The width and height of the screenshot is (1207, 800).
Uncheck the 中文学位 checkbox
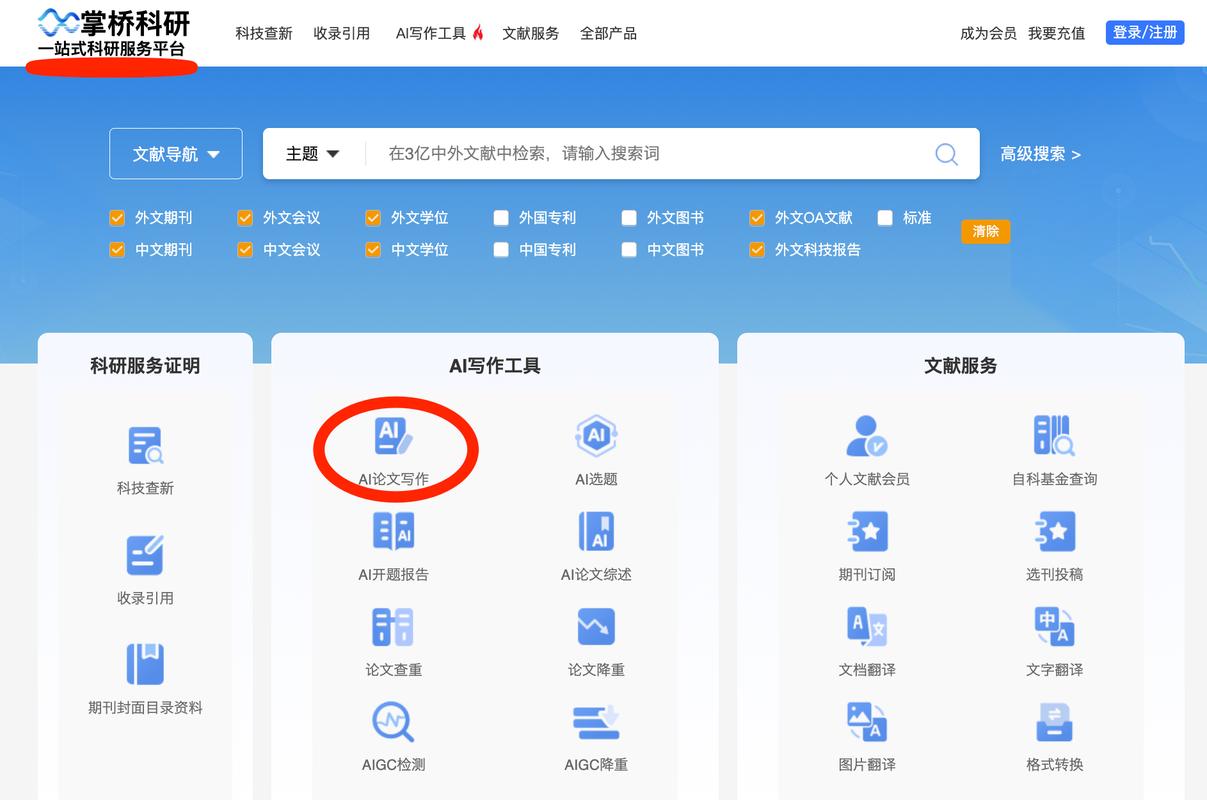coord(373,250)
